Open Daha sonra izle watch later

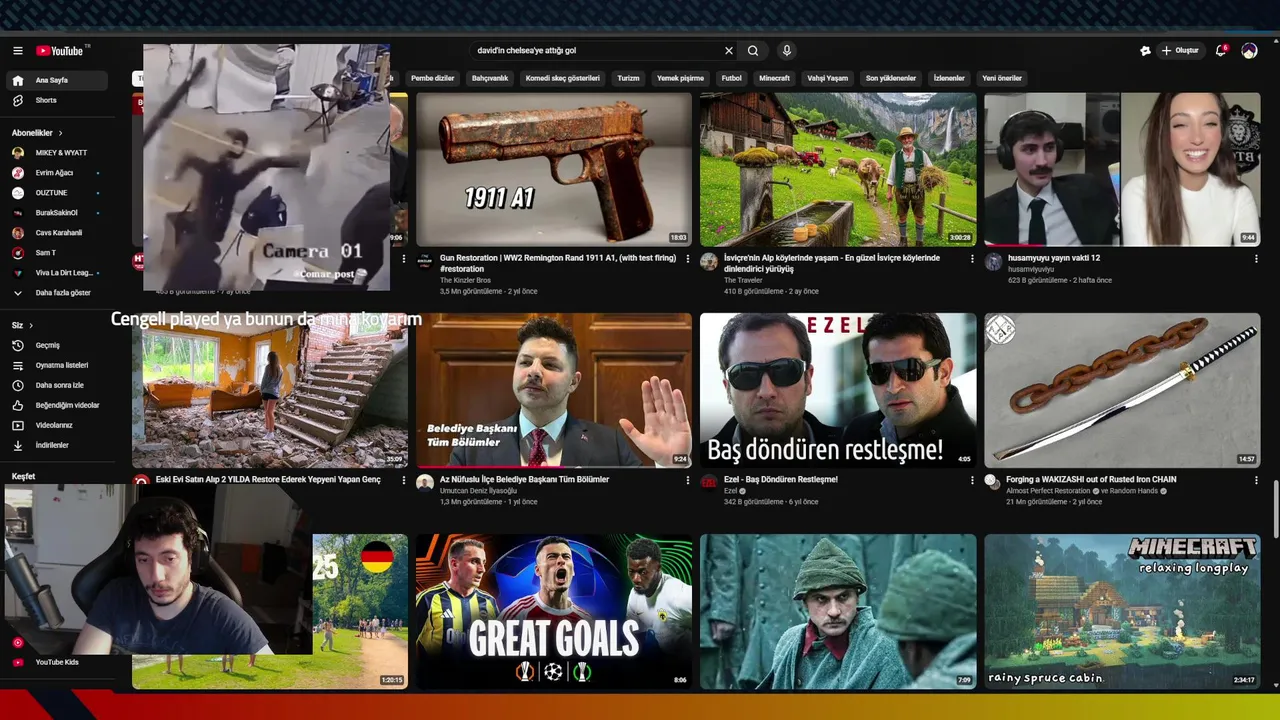(59, 385)
